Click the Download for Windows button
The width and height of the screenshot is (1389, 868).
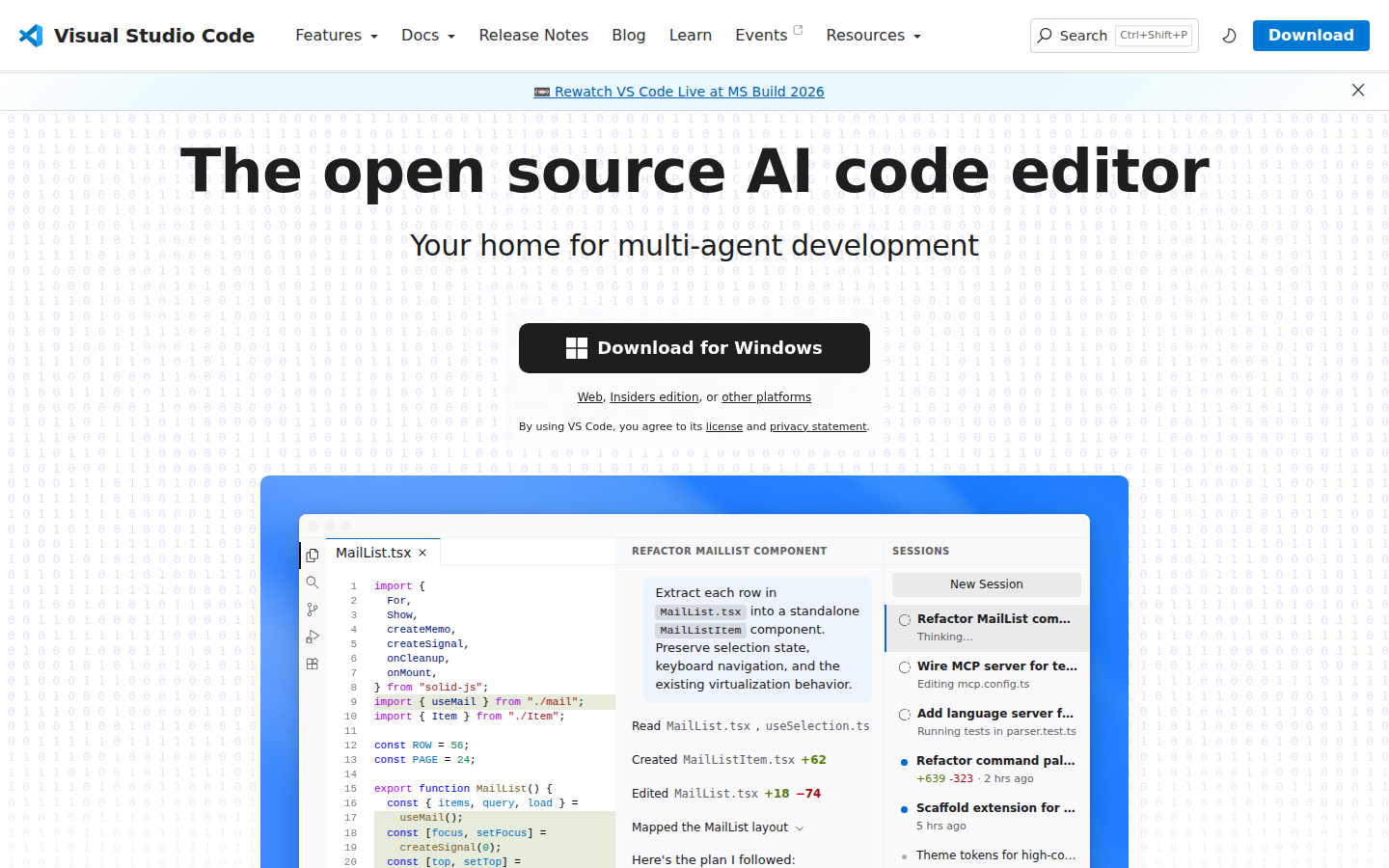(694, 348)
